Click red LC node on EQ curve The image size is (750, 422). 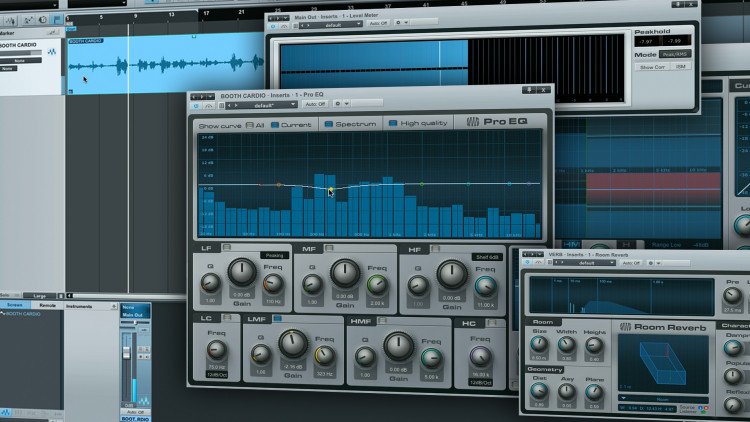260,184
